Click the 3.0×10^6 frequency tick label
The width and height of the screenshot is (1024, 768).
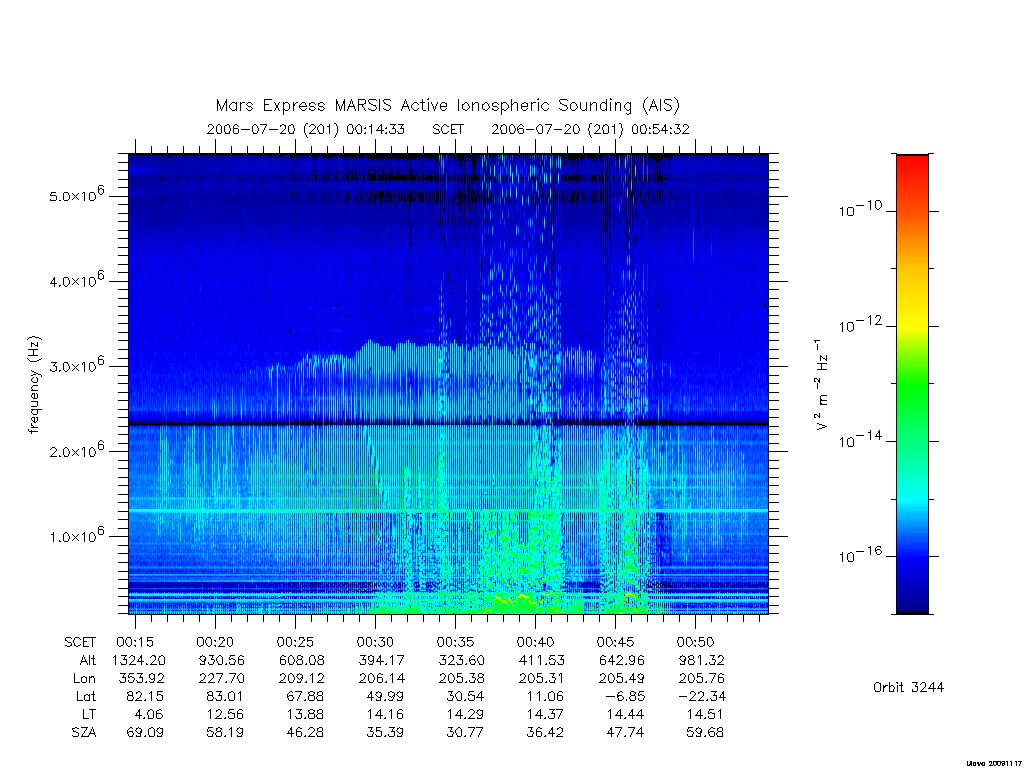pyautogui.click(x=76, y=365)
